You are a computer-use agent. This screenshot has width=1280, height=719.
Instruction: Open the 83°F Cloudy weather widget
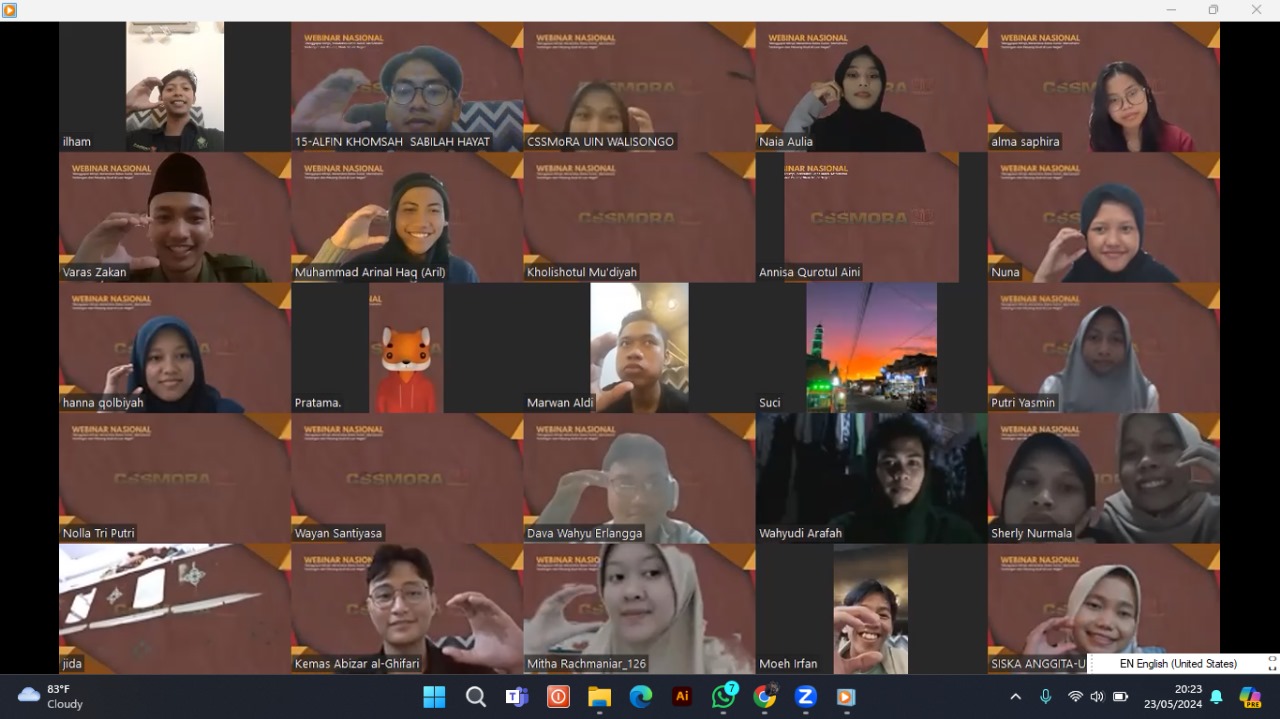coord(52,697)
